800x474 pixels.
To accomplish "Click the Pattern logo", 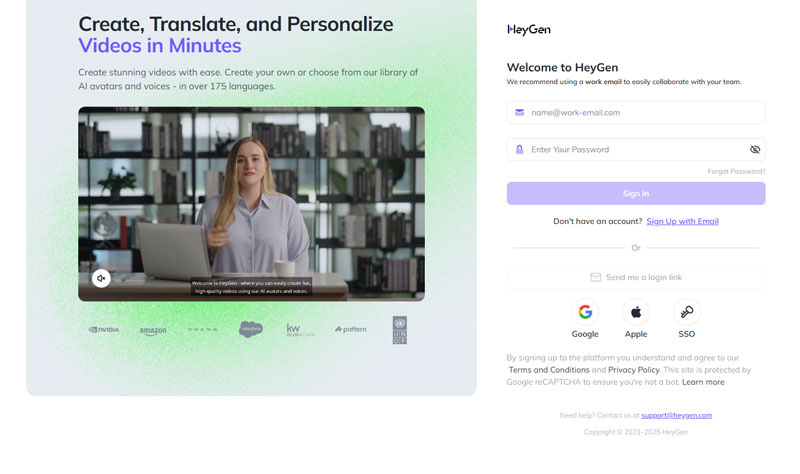I will click(x=351, y=330).
